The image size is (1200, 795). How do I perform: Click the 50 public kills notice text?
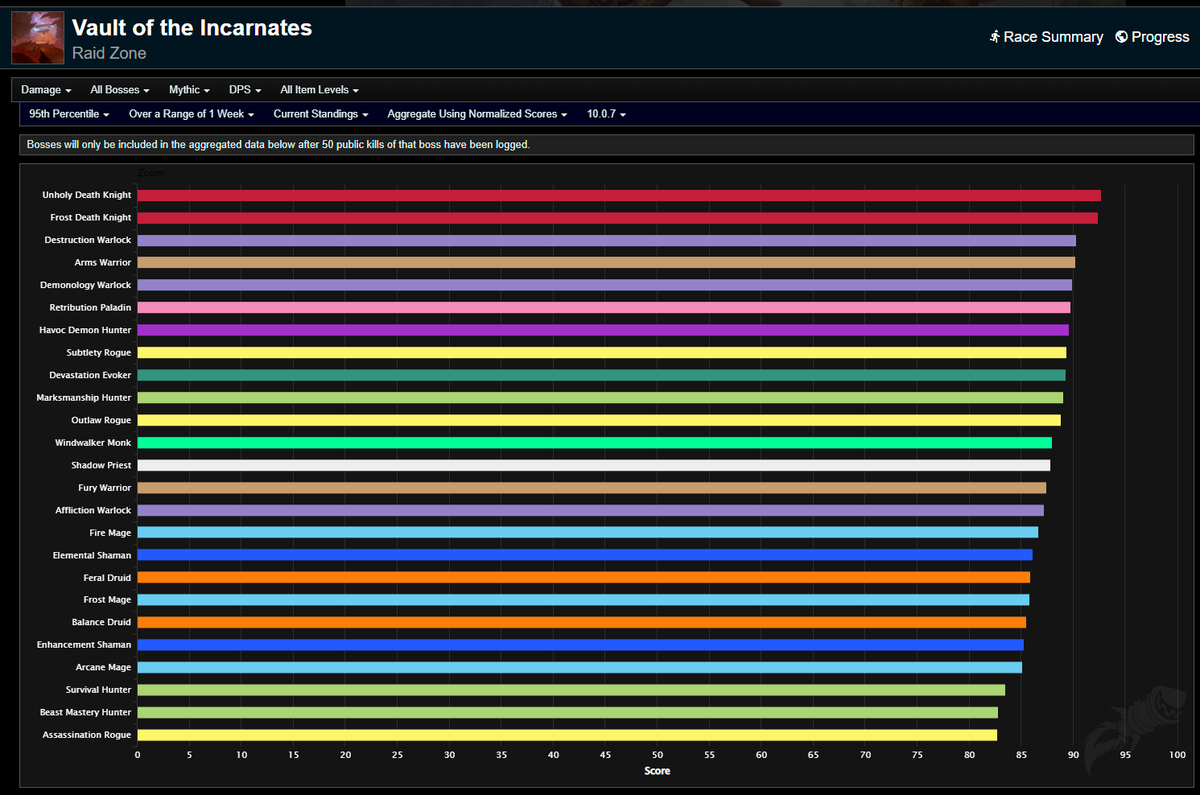point(278,145)
